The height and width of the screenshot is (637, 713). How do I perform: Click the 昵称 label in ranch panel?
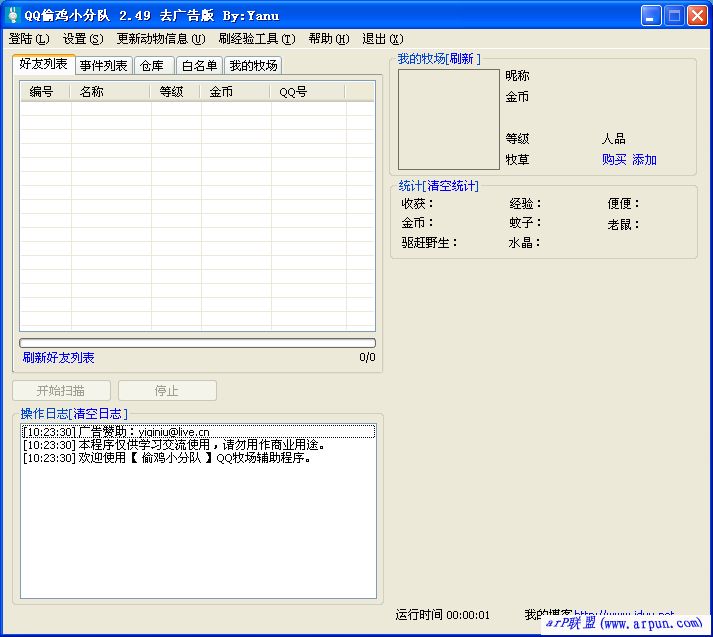(x=517, y=76)
